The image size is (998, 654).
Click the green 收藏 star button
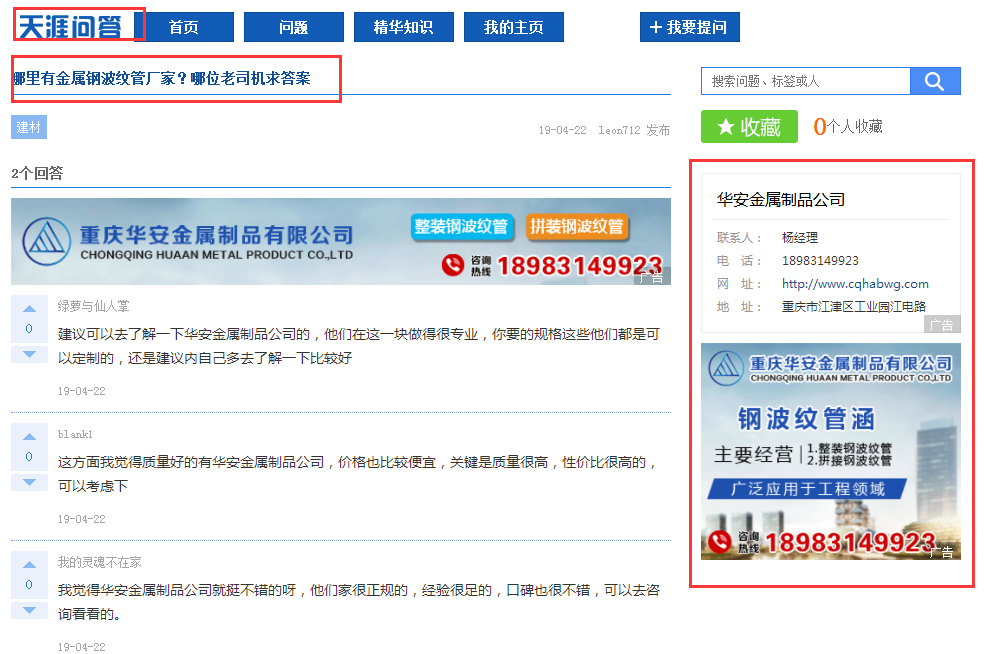pos(749,127)
